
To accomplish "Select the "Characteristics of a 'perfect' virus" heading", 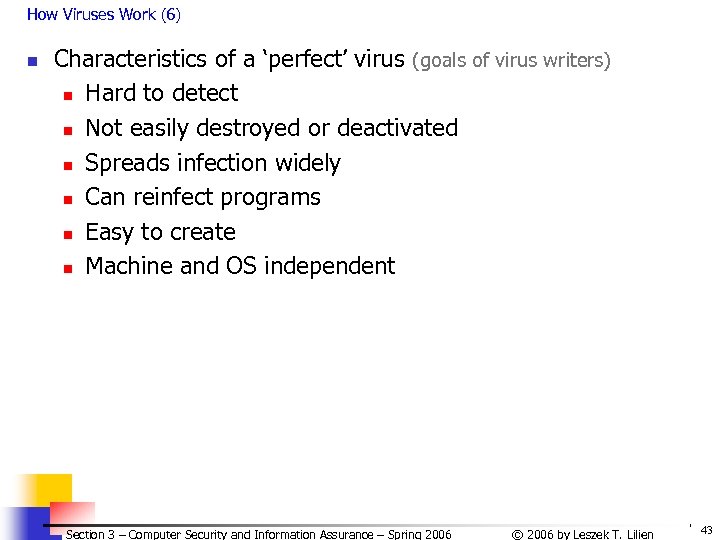I will (229, 59).
